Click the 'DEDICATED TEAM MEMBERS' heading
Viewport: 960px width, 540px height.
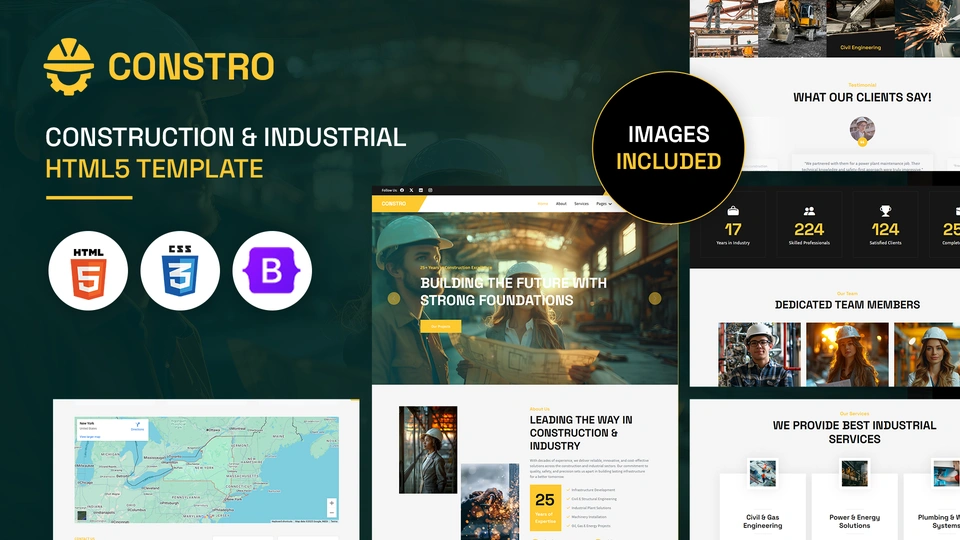click(847, 305)
